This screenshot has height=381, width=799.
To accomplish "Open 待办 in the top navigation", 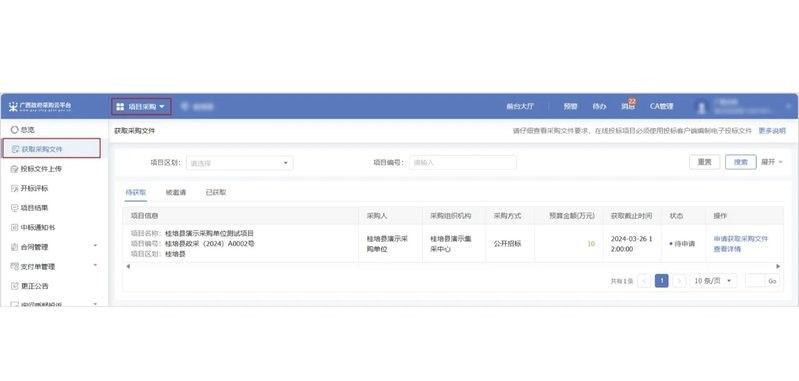I will point(599,106).
